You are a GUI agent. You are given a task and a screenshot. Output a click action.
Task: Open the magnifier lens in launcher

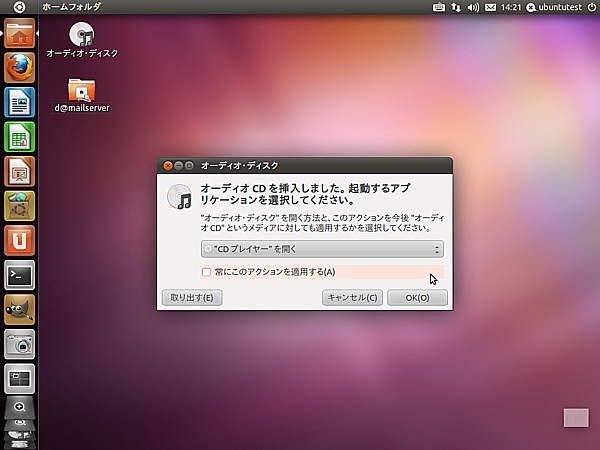click(20, 407)
